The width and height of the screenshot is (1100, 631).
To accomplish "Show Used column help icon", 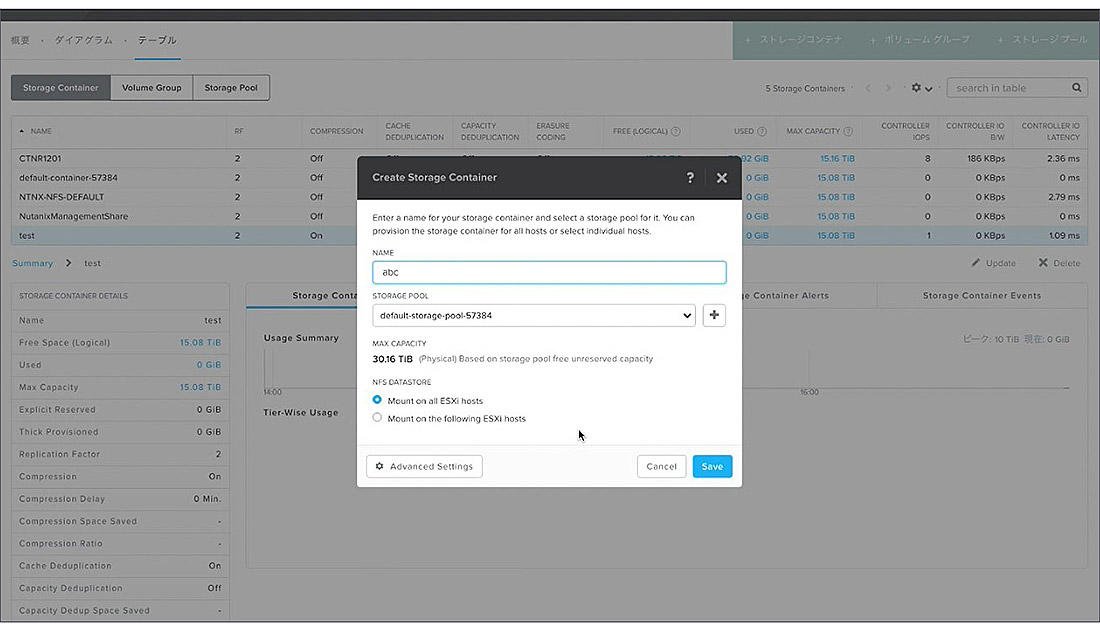I will 761,131.
